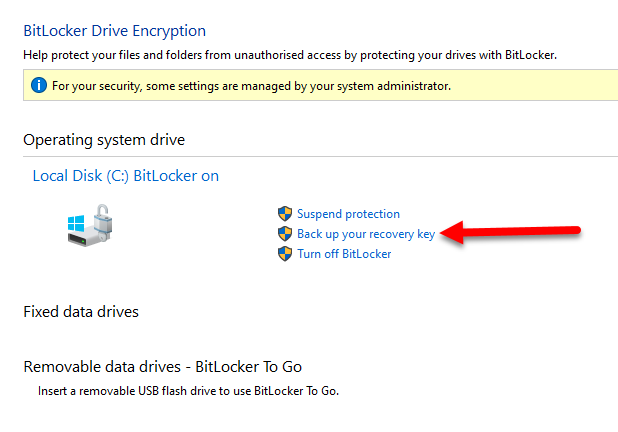This screenshot has height=432, width=618.
Task: Click the Windows logo on the drive icon
Action: (x=76, y=226)
